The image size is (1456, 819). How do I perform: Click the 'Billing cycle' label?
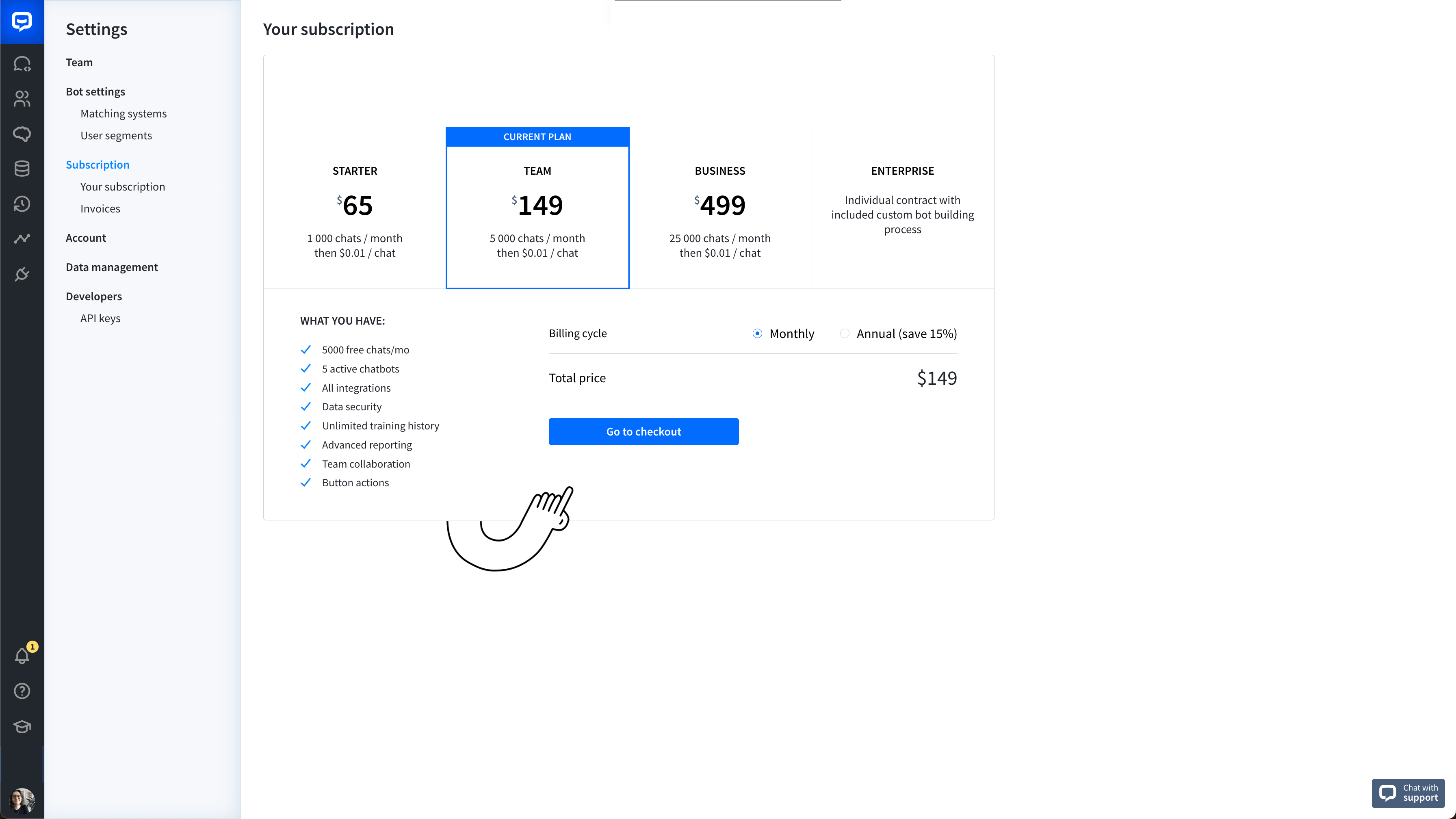pyautogui.click(x=577, y=334)
